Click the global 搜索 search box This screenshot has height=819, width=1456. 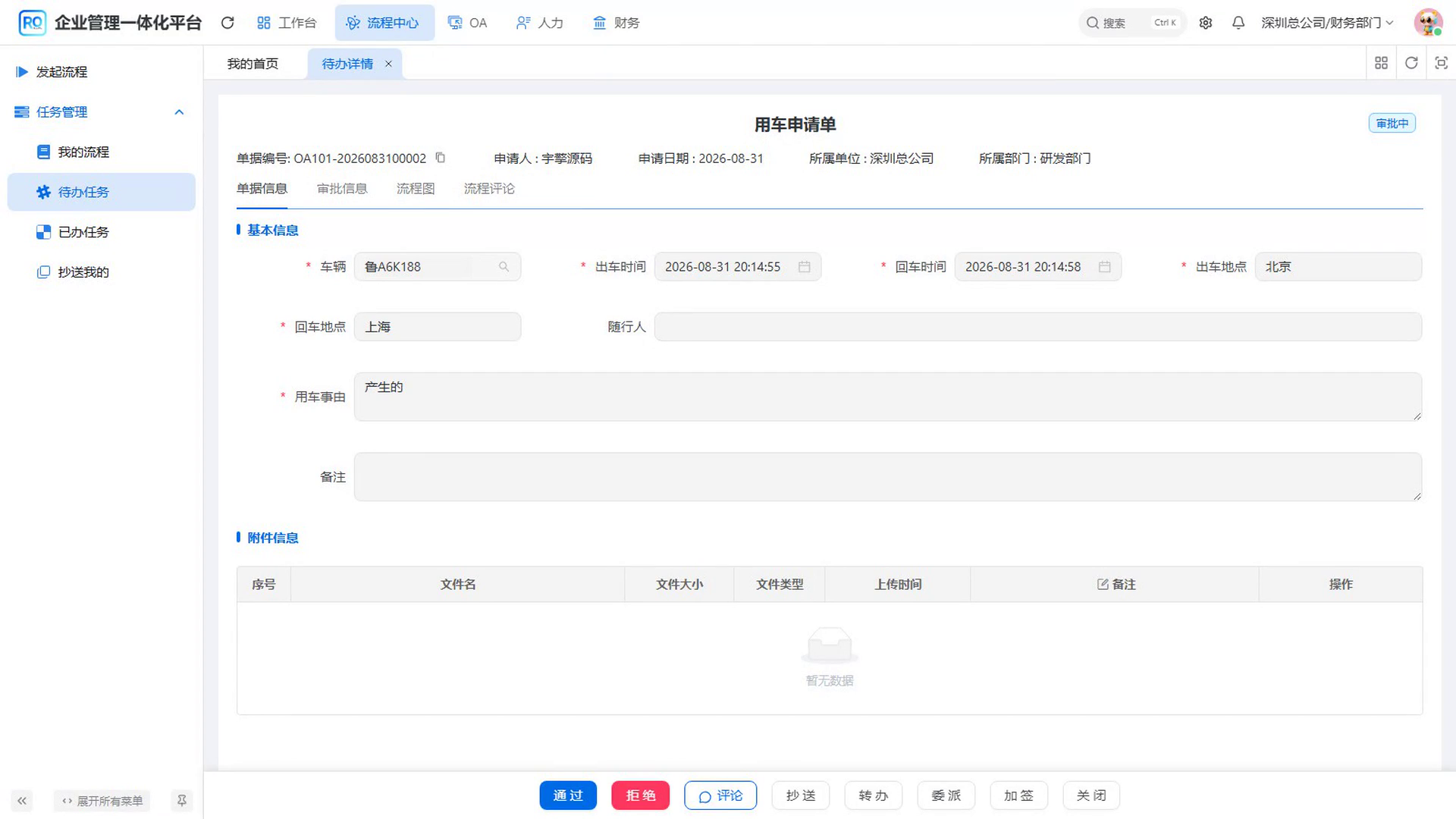click(x=1132, y=23)
